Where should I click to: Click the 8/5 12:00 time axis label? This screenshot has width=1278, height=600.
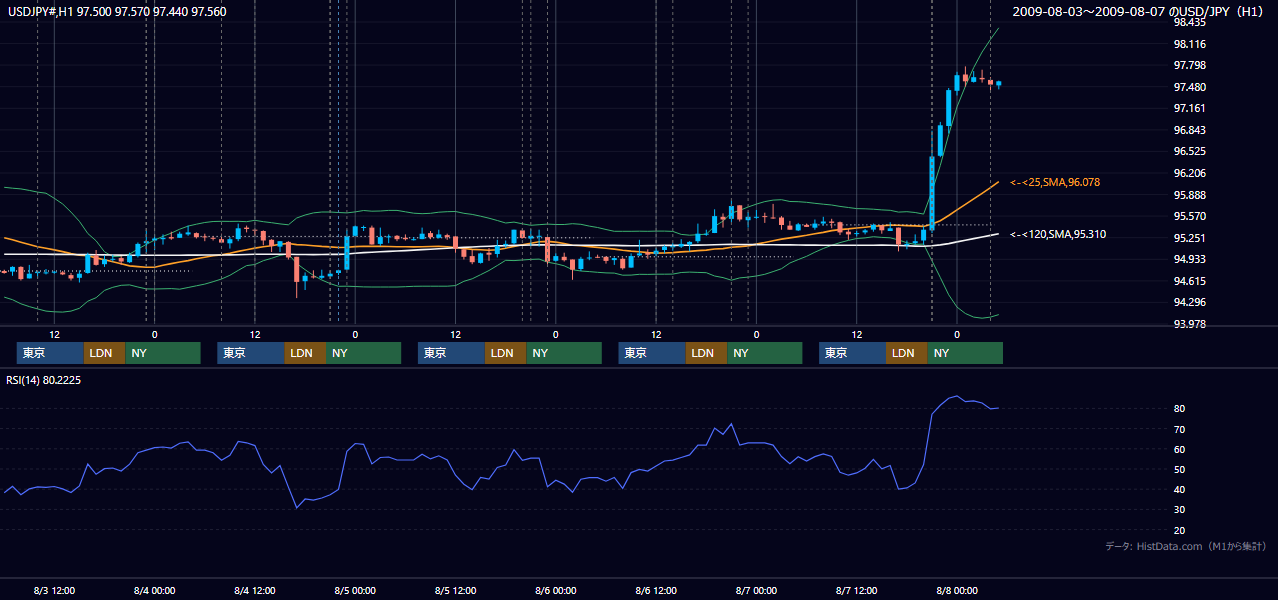455,590
